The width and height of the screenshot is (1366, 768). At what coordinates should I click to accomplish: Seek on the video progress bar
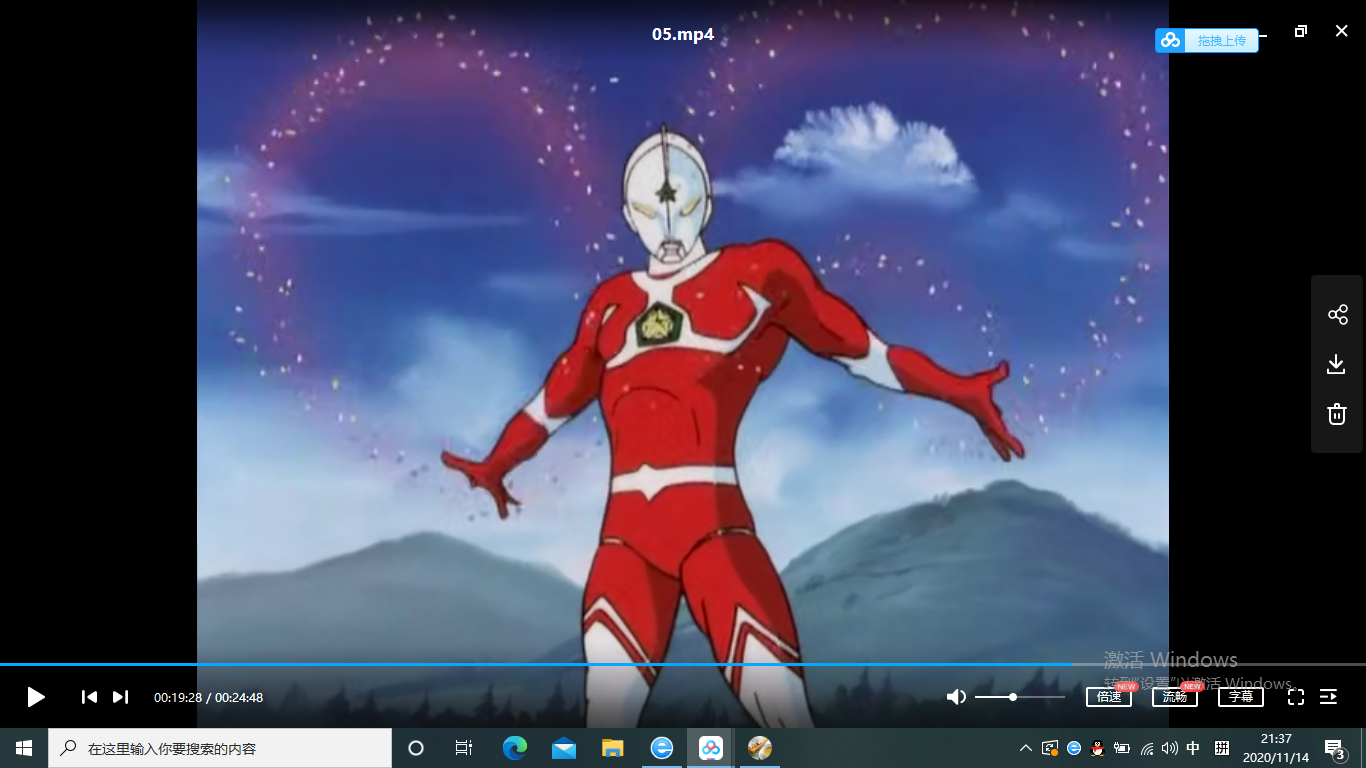pyautogui.click(x=683, y=664)
